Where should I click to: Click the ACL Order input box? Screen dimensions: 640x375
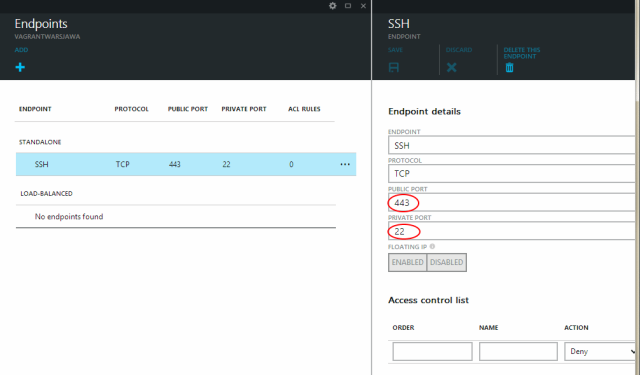pos(432,351)
